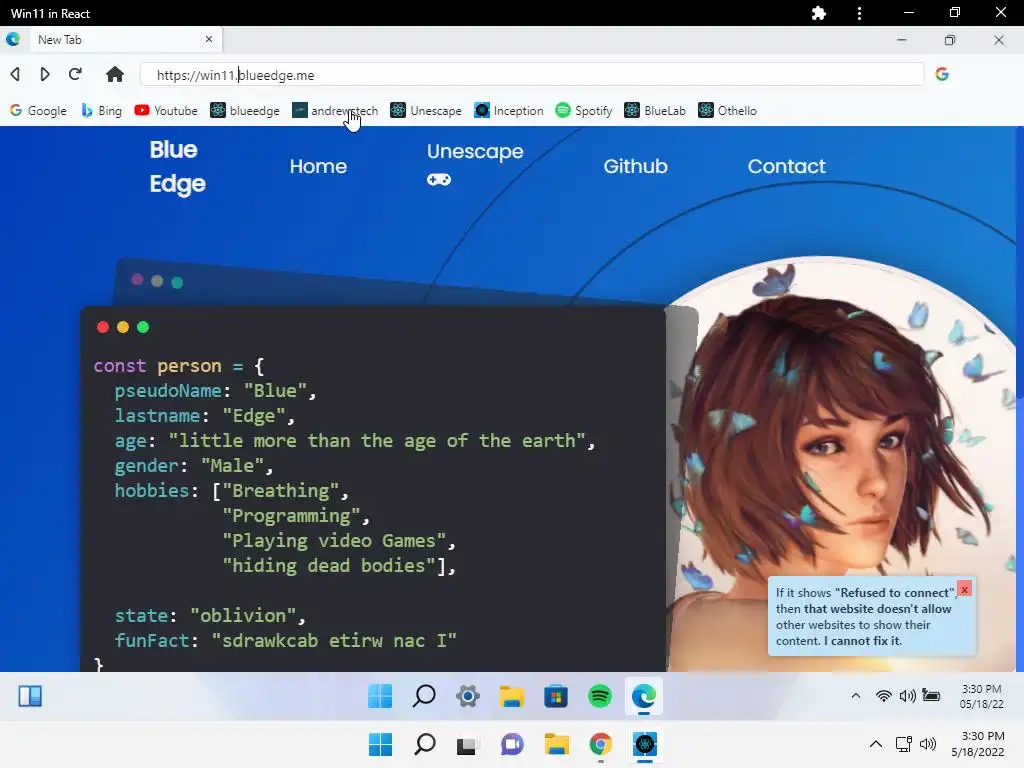The height and width of the screenshot is (768, 1024).
Task: Open Search on the outer taskbar
Action: 424,744
